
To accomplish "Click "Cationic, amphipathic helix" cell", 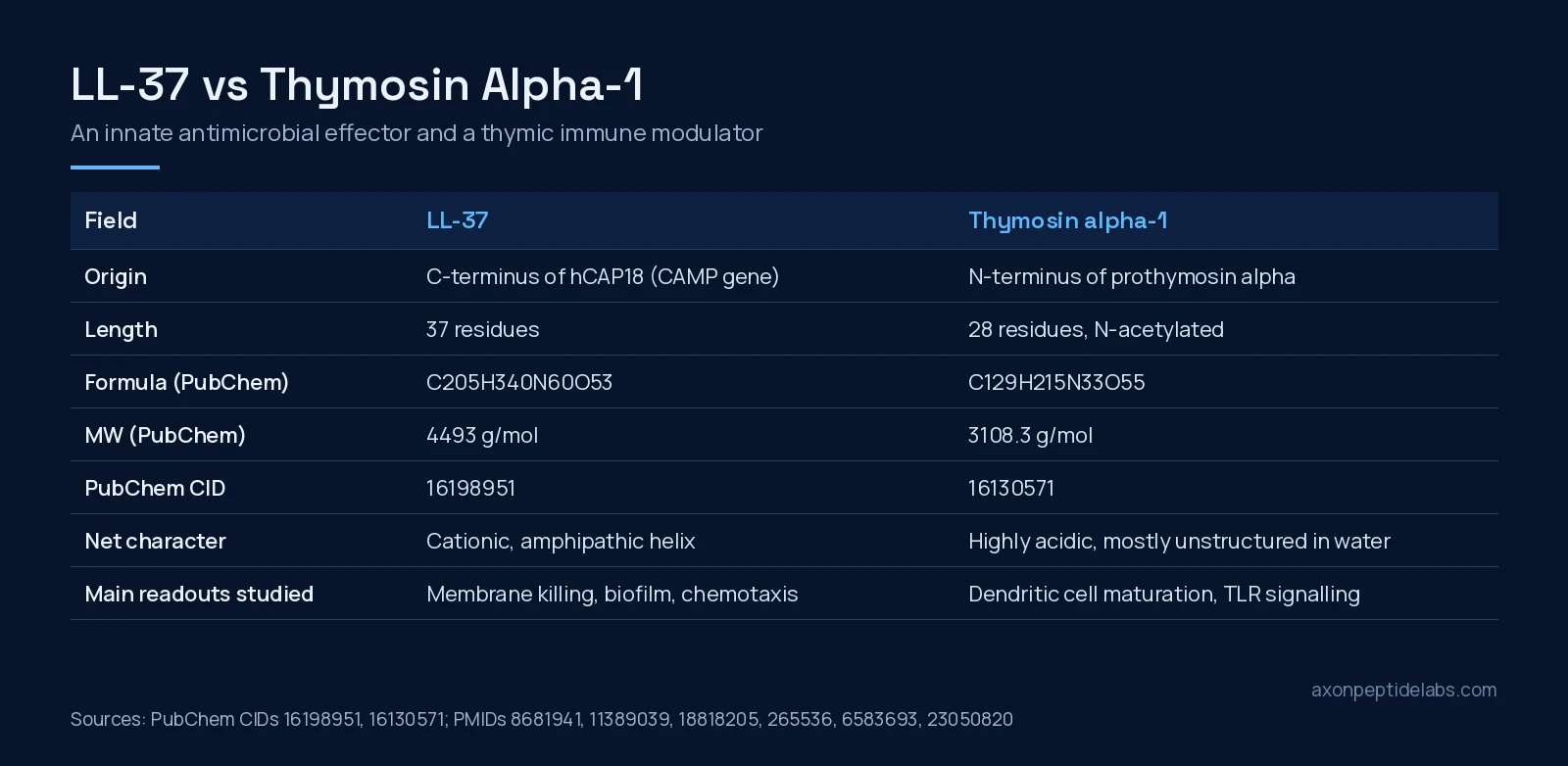I will [x=561, y=542].
